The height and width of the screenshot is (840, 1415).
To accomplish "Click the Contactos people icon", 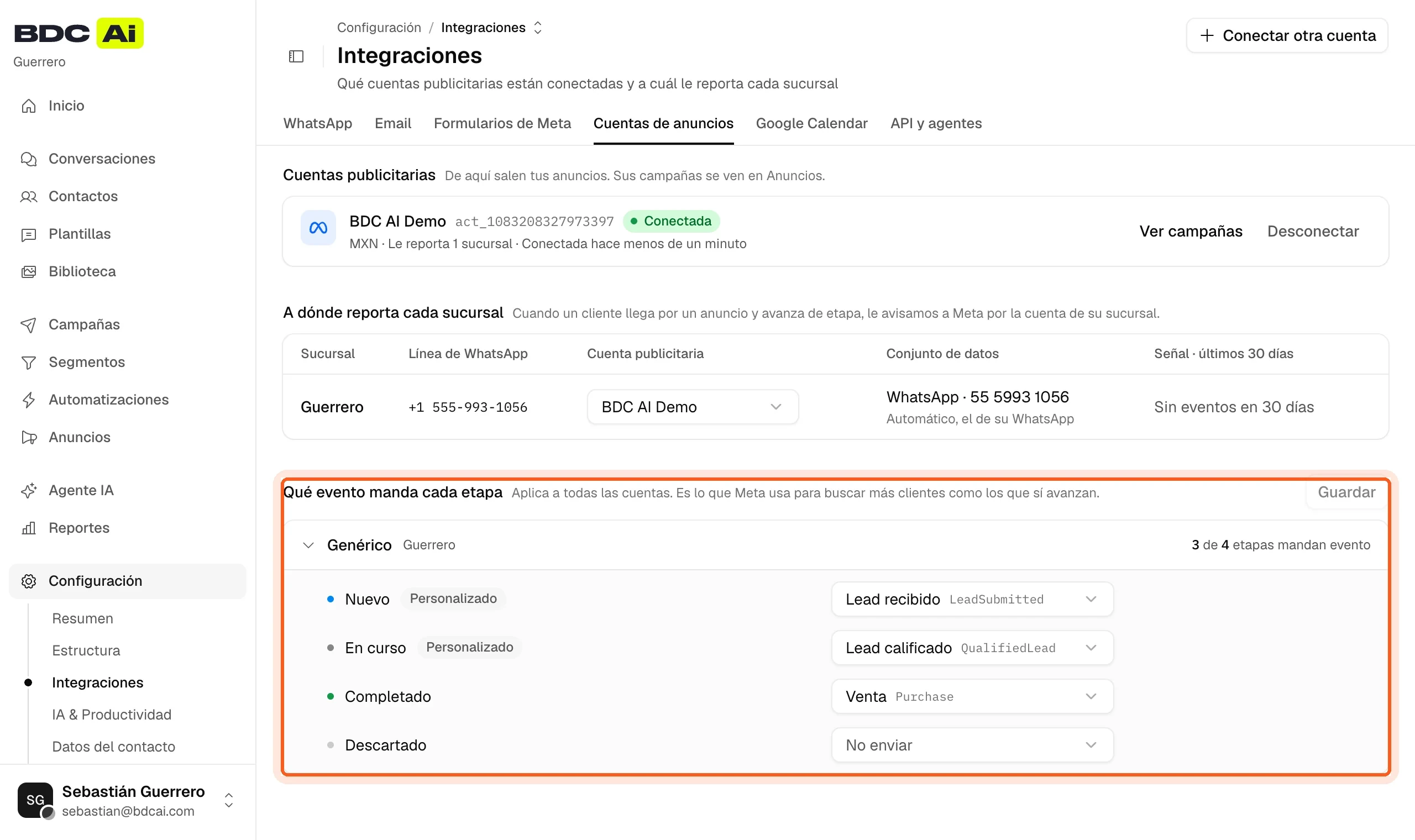I will click(x=28, y=196).
